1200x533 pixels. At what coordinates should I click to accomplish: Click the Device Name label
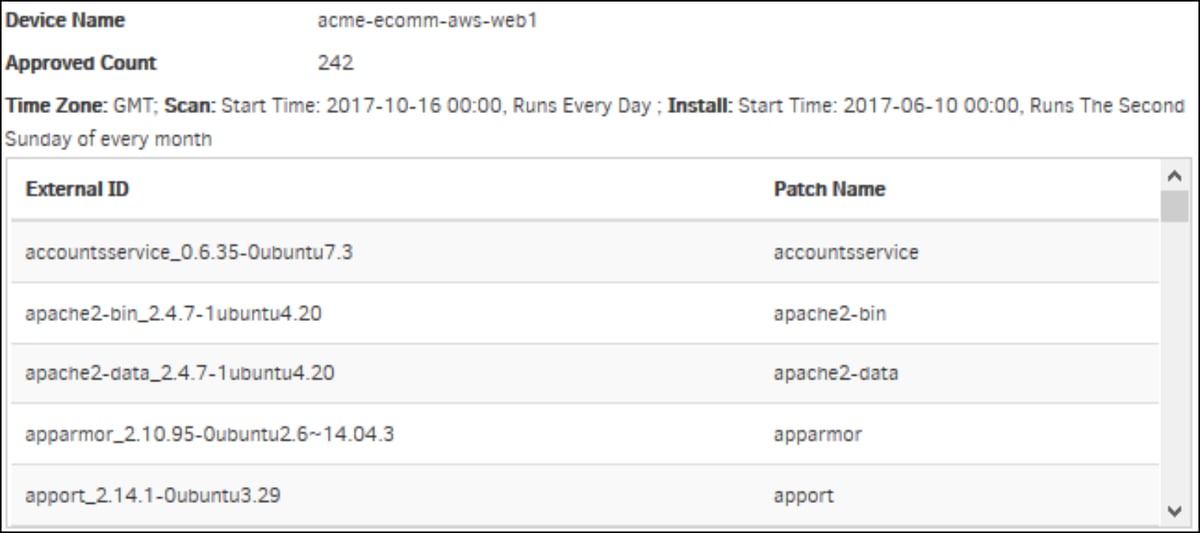coord(66,21)
